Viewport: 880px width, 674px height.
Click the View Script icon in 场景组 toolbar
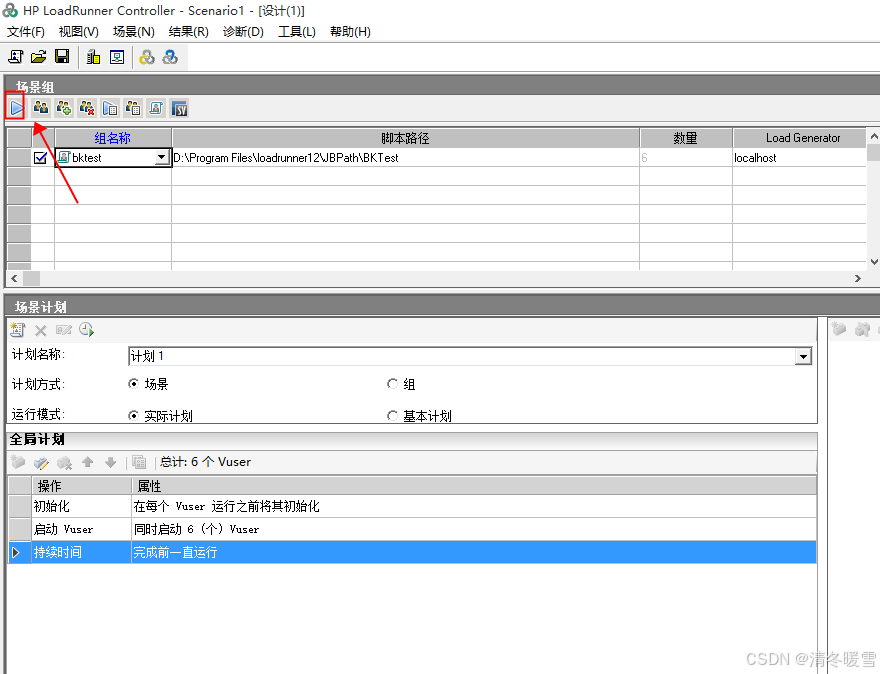coord(156,108)
